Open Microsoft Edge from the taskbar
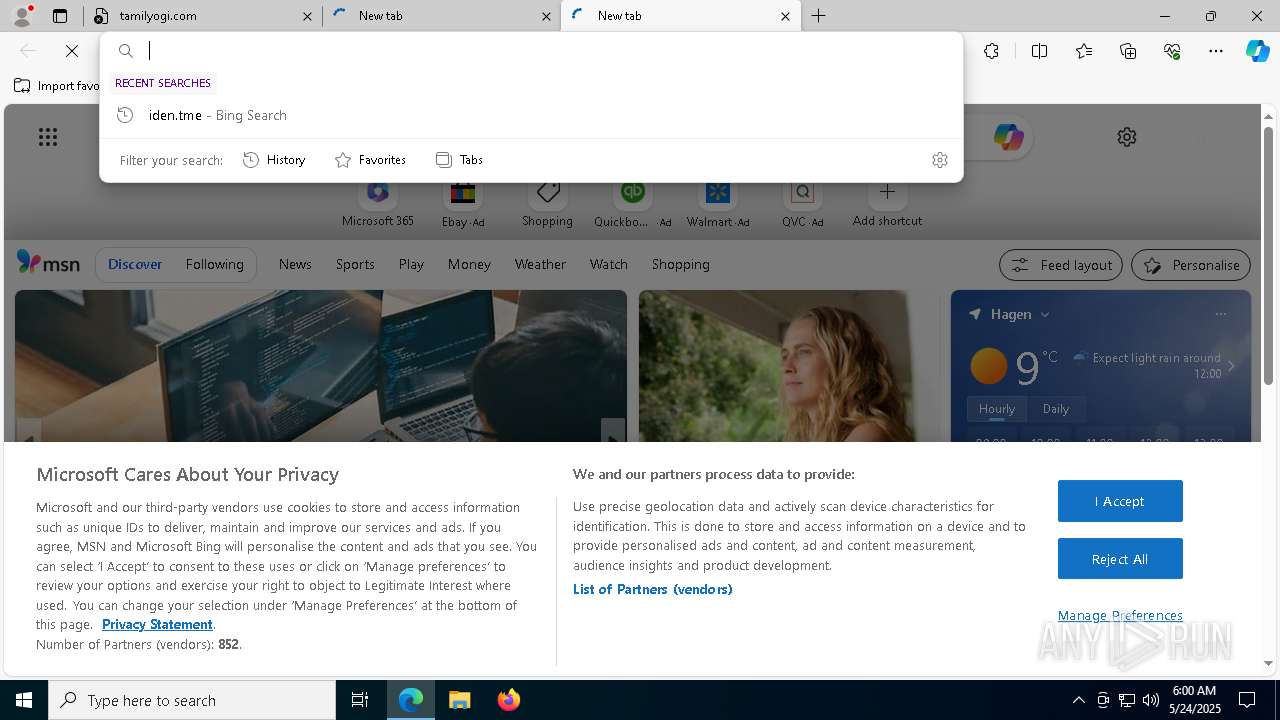 [411, 700]
